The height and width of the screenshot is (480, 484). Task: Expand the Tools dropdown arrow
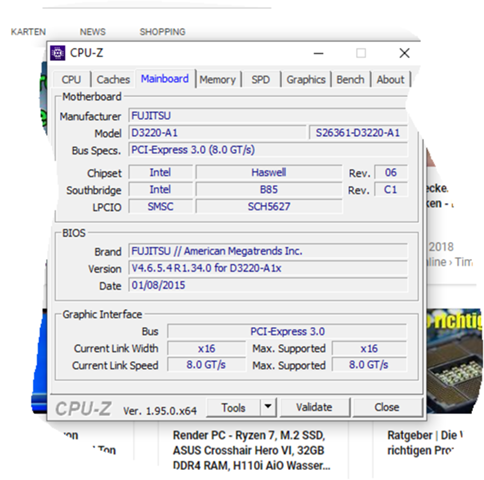(268, 407)
